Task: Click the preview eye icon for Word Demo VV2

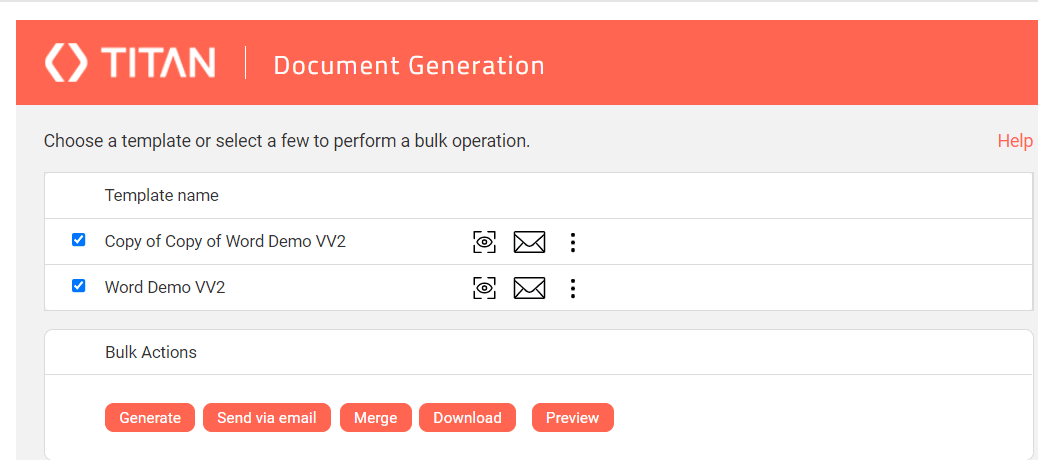Action: 484,288
